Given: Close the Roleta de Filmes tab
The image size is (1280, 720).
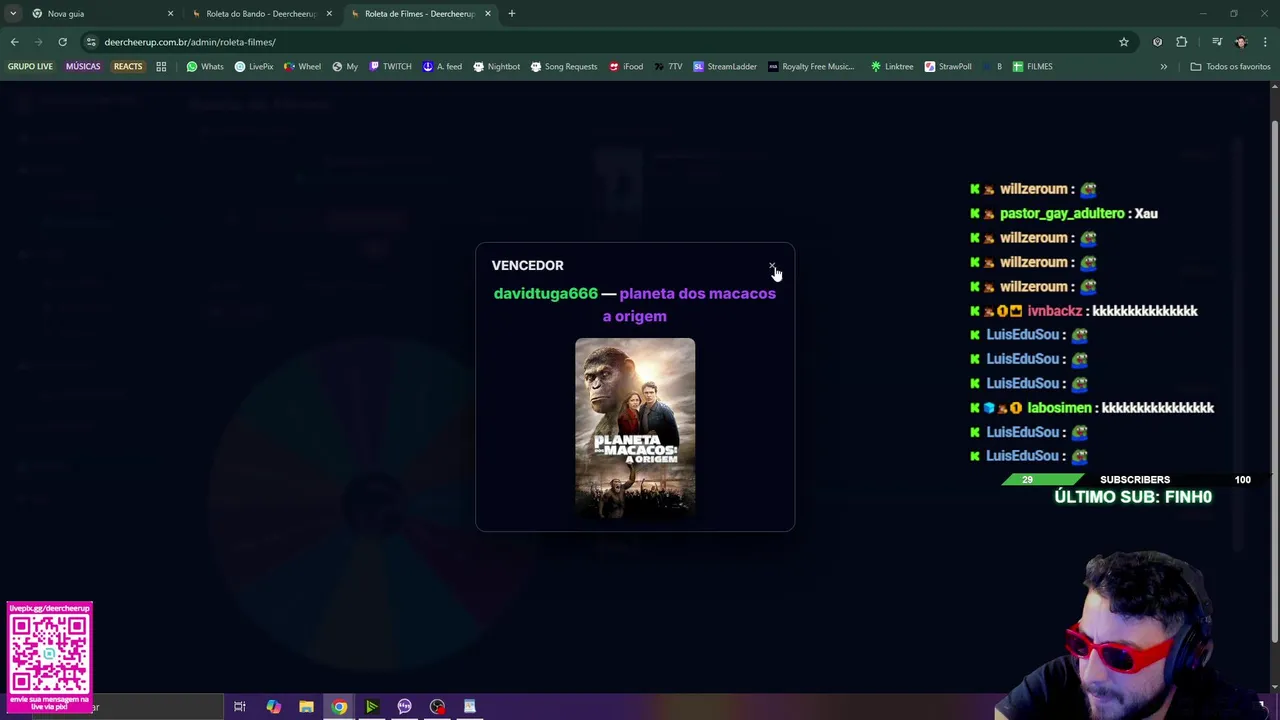Looking at the screenshot, I should click(x=488, y=14).
